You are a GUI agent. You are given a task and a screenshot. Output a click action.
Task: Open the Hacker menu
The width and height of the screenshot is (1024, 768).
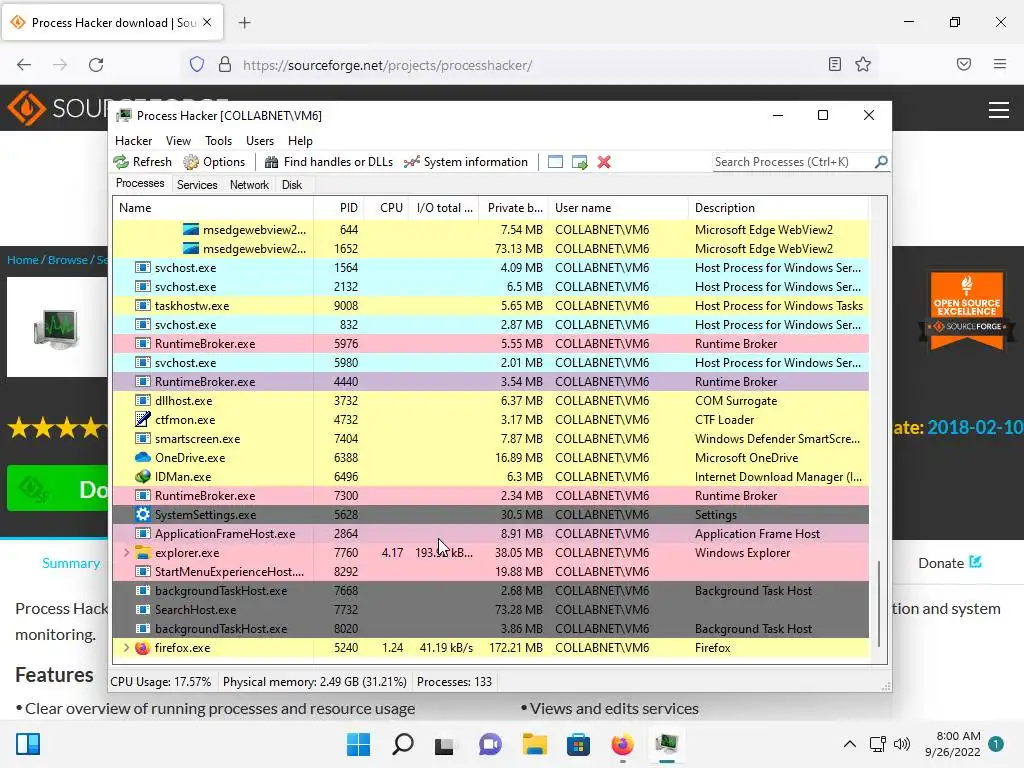(133, 141)
